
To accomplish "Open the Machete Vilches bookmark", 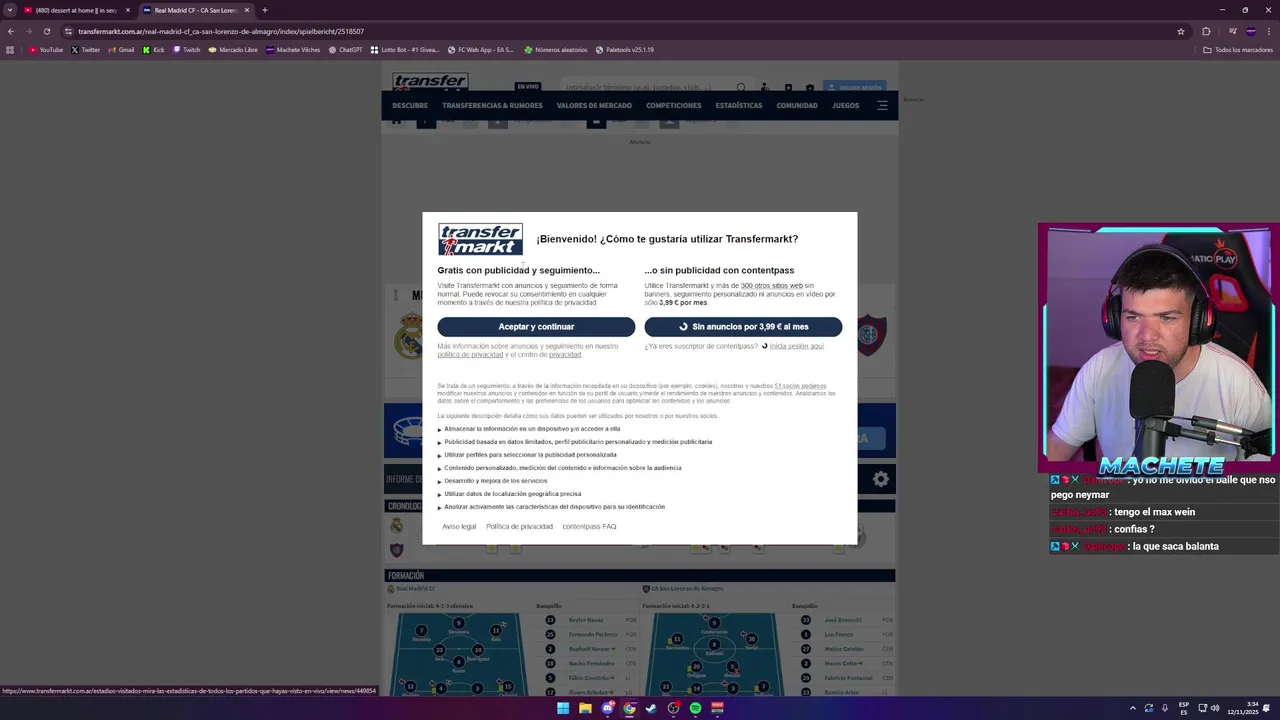I will [293, 49].
